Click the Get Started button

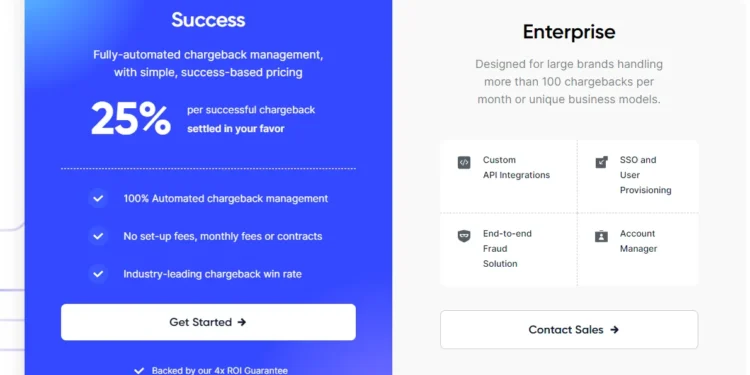(x=208, y=322)
